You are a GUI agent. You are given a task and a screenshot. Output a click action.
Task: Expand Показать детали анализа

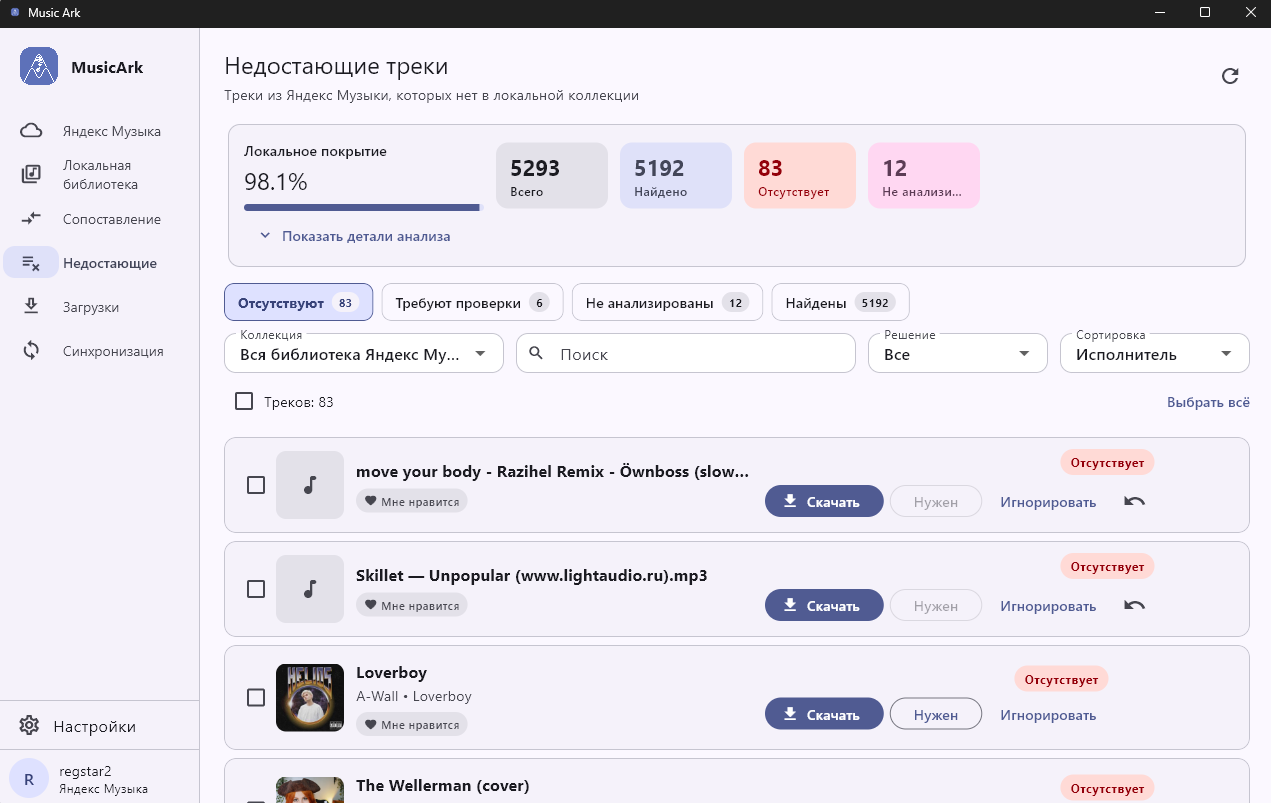(354, 236)
